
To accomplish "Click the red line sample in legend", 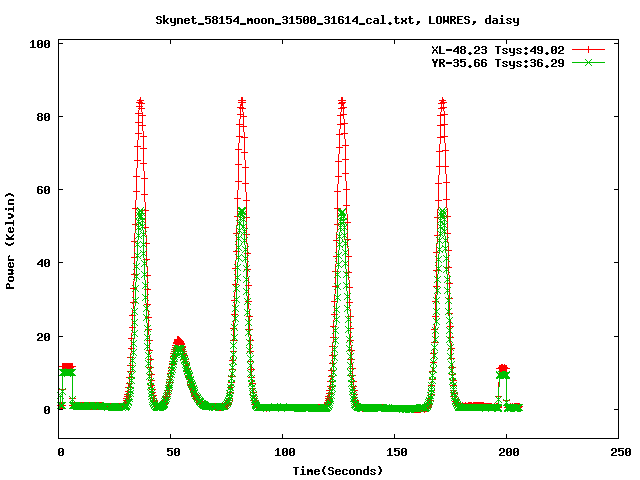I will [x=588, y=50].
